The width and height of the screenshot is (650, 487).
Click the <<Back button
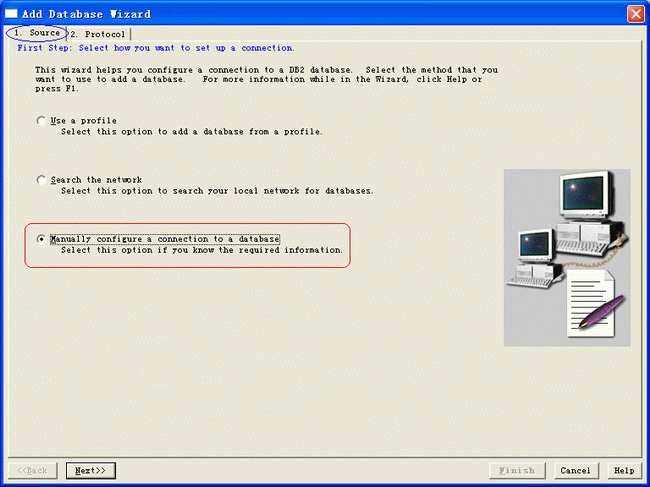click(33, 470)
